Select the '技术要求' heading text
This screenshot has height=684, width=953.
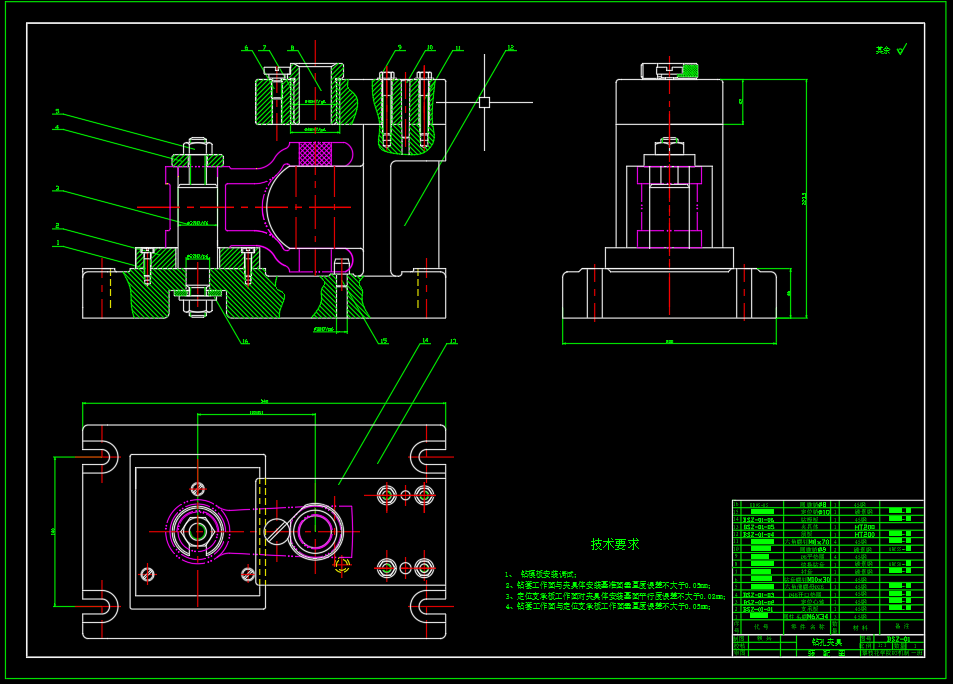pyautogui.click(x=615, y=544)
